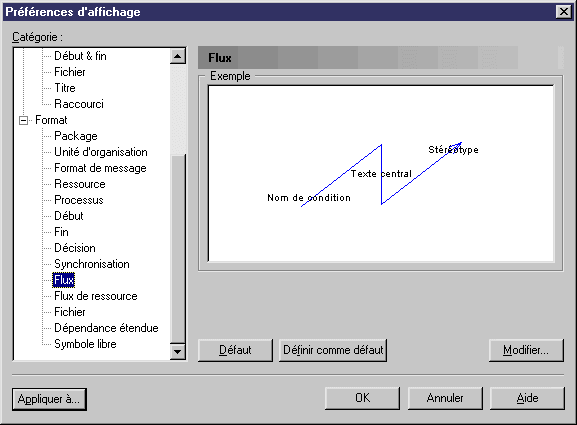Viewport: 577px width, 425px height.
Task: Click the category list scroll down arrow
Action: coord(178,352)
